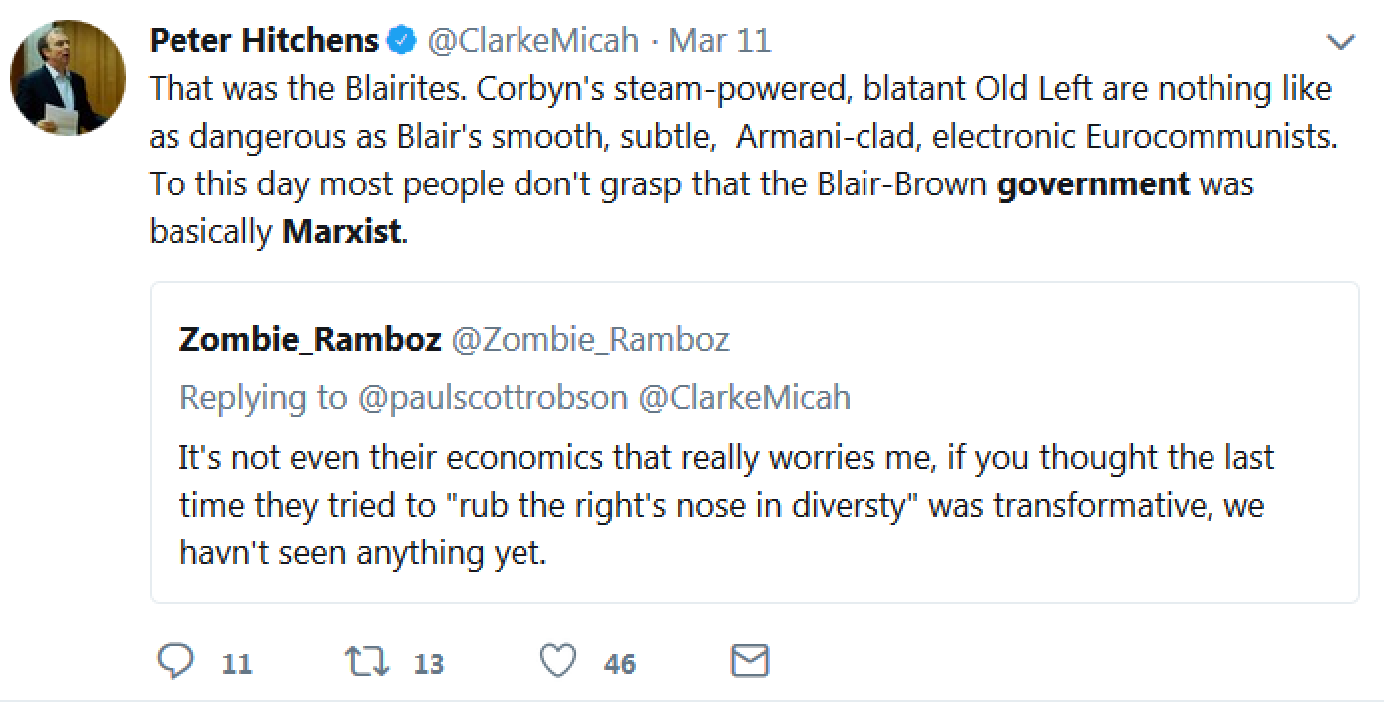Click the like count of 46
The image size is (1384, 722).
pos(620,664)
